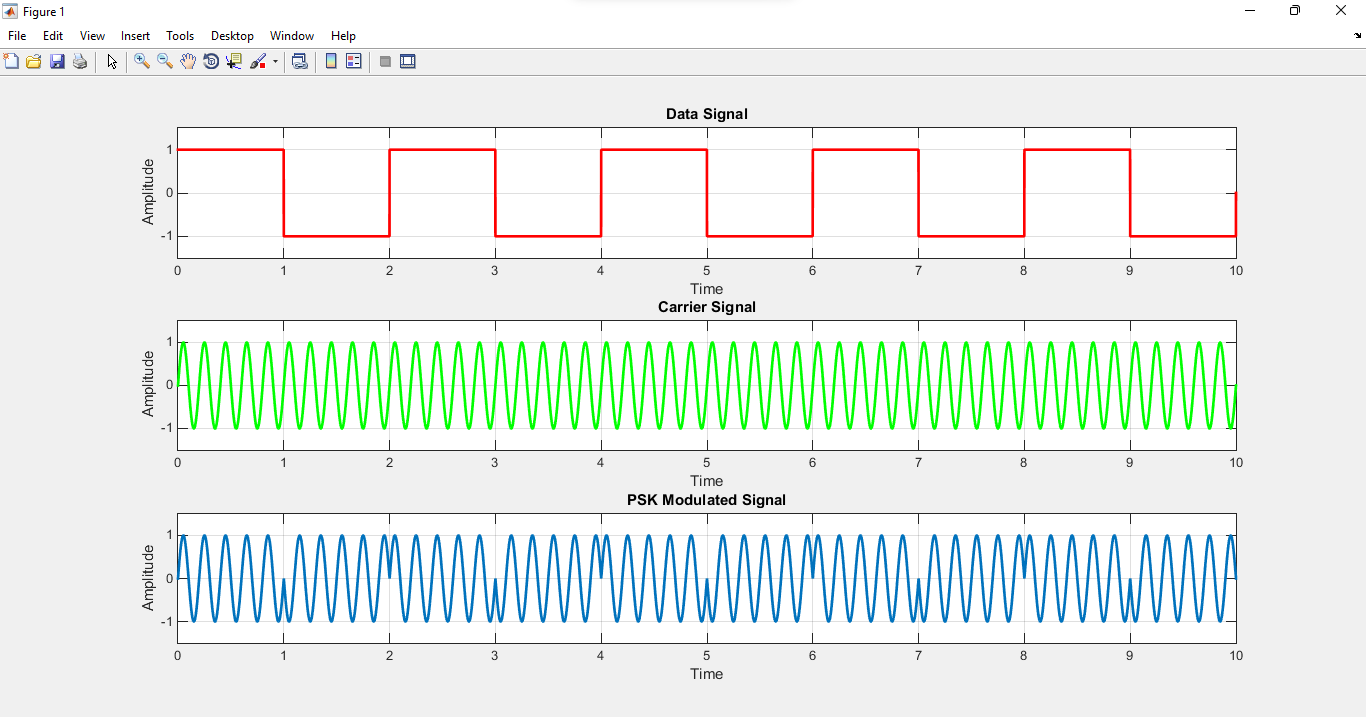The width and height of the screenshot is (1366, 717).
Task: Click the Link Plot toolbar button
Action: pyautogui.click(x=299, y=62)
